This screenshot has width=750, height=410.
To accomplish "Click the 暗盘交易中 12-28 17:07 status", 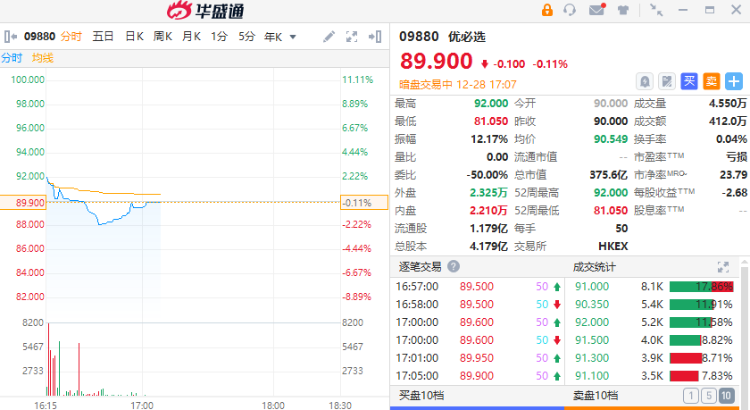I will click(458, 85).
